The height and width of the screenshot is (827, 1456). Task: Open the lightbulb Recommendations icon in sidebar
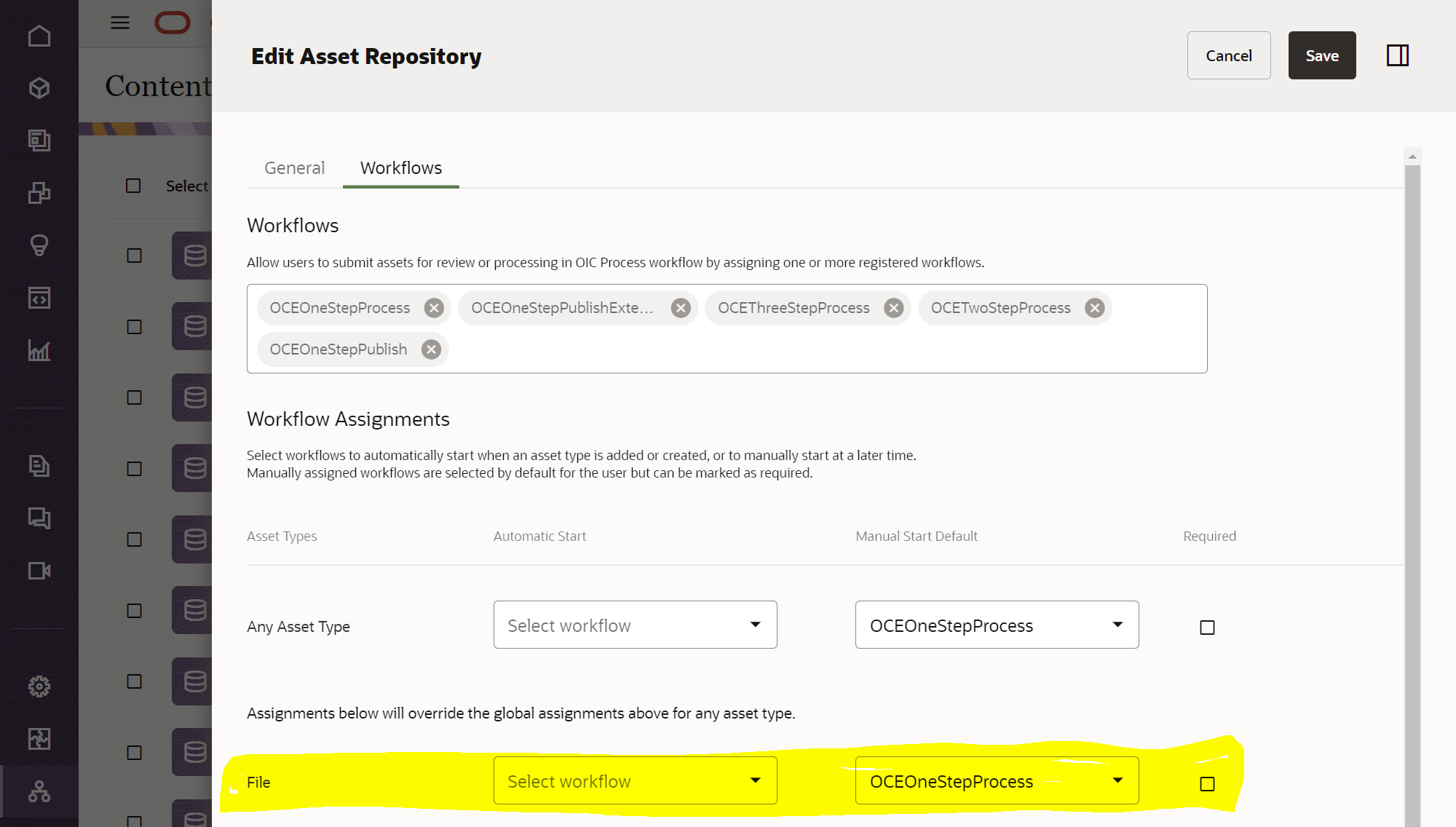pyautogui.click(x=39, y=245)
